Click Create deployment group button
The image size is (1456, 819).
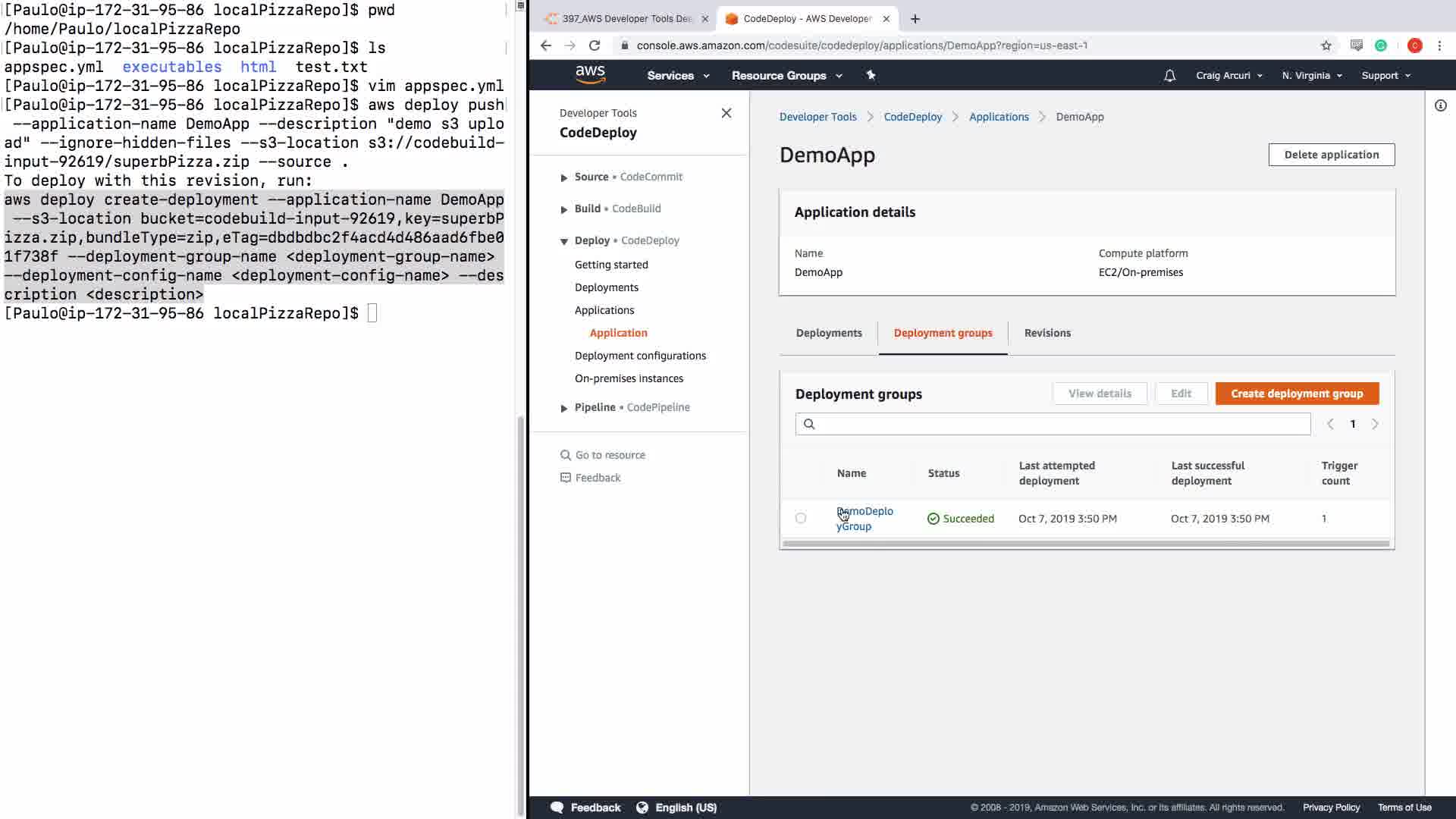pyautogui.click(x=1296, y=394)
